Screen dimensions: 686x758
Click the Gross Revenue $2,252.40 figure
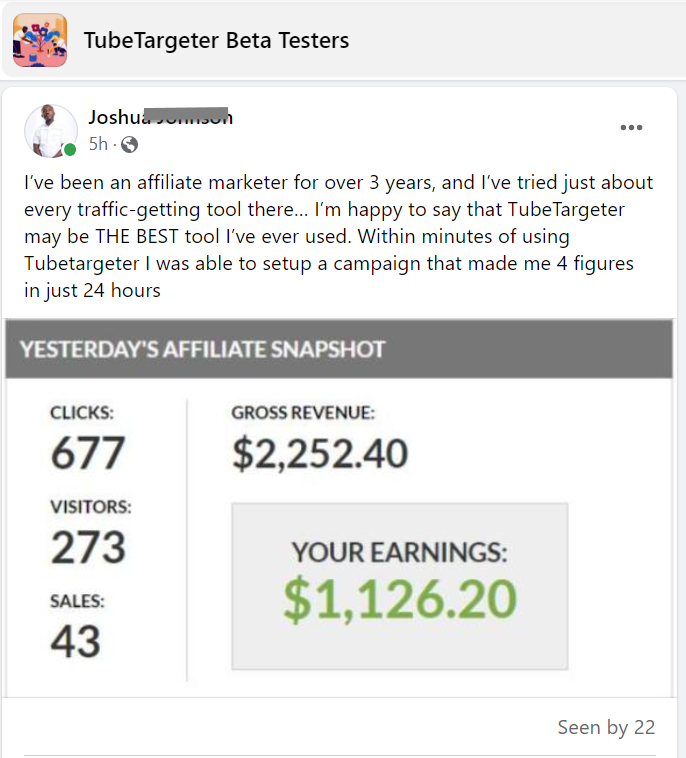[320, 454]
